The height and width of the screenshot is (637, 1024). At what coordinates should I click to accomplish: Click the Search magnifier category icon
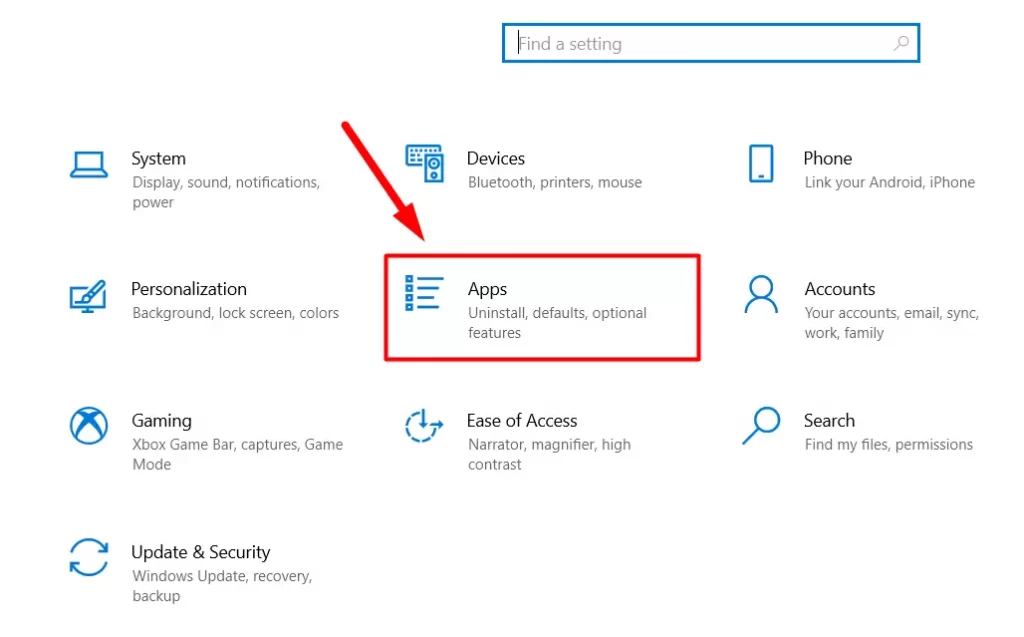click(x=761, y=426)
